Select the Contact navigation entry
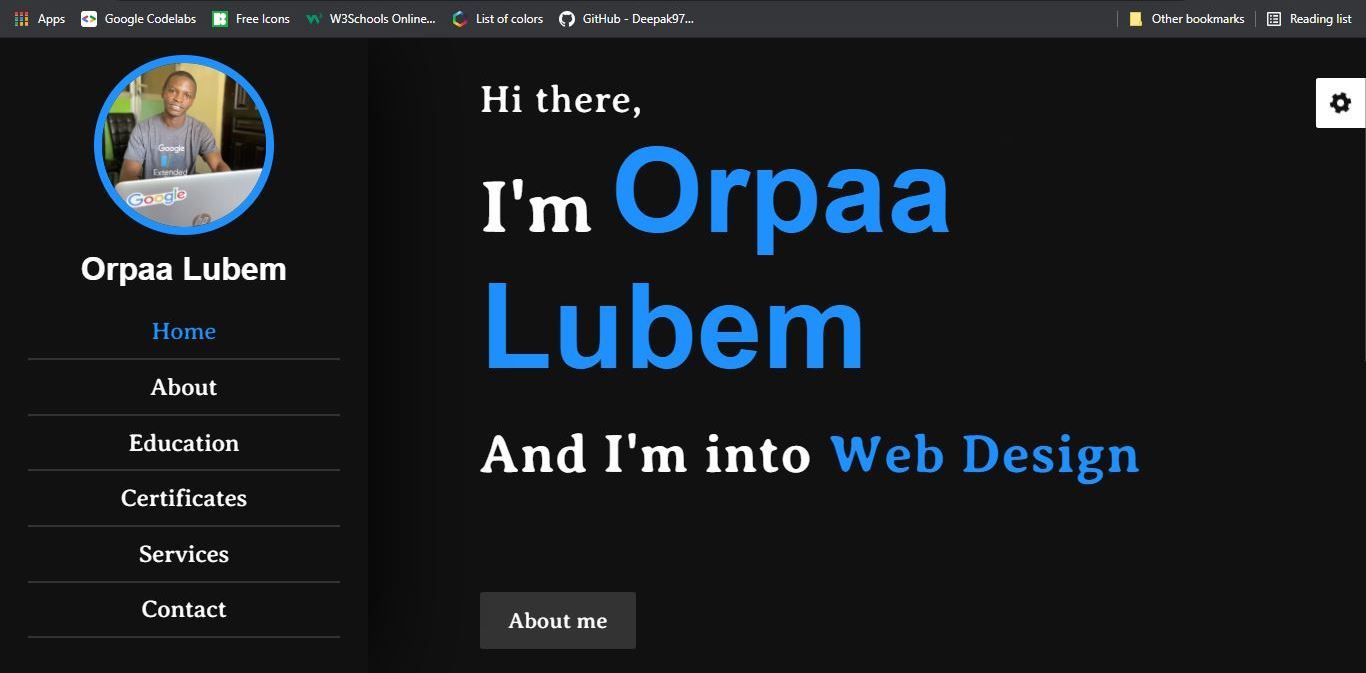The width and height of the screenshot is (1366, 673). pyautogui.click(x=184, y=609)
